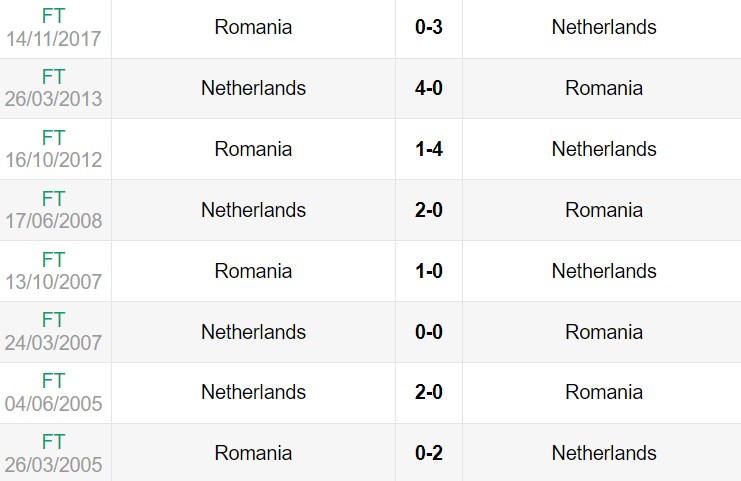Click Netherlands home team in 26/03/2013 match

pyautogui.click(x=253, y=88)
